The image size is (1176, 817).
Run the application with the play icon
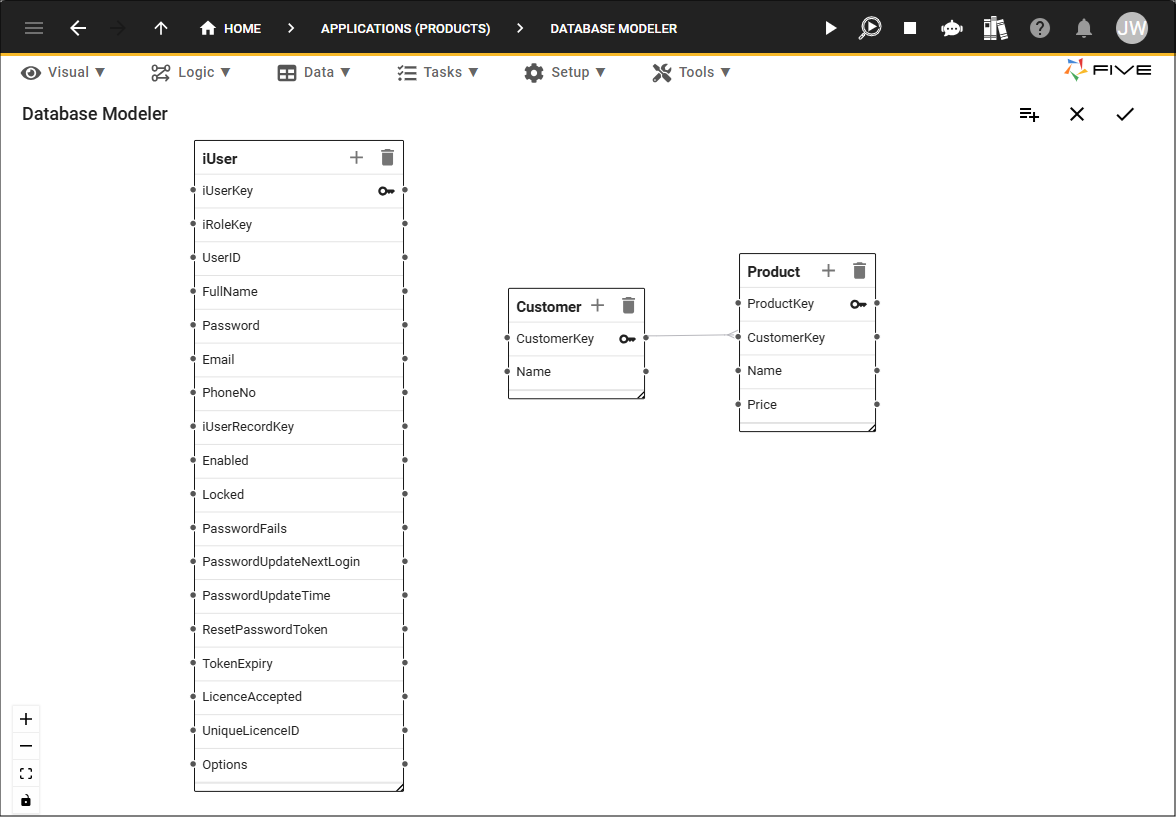[x=830, y=29]
